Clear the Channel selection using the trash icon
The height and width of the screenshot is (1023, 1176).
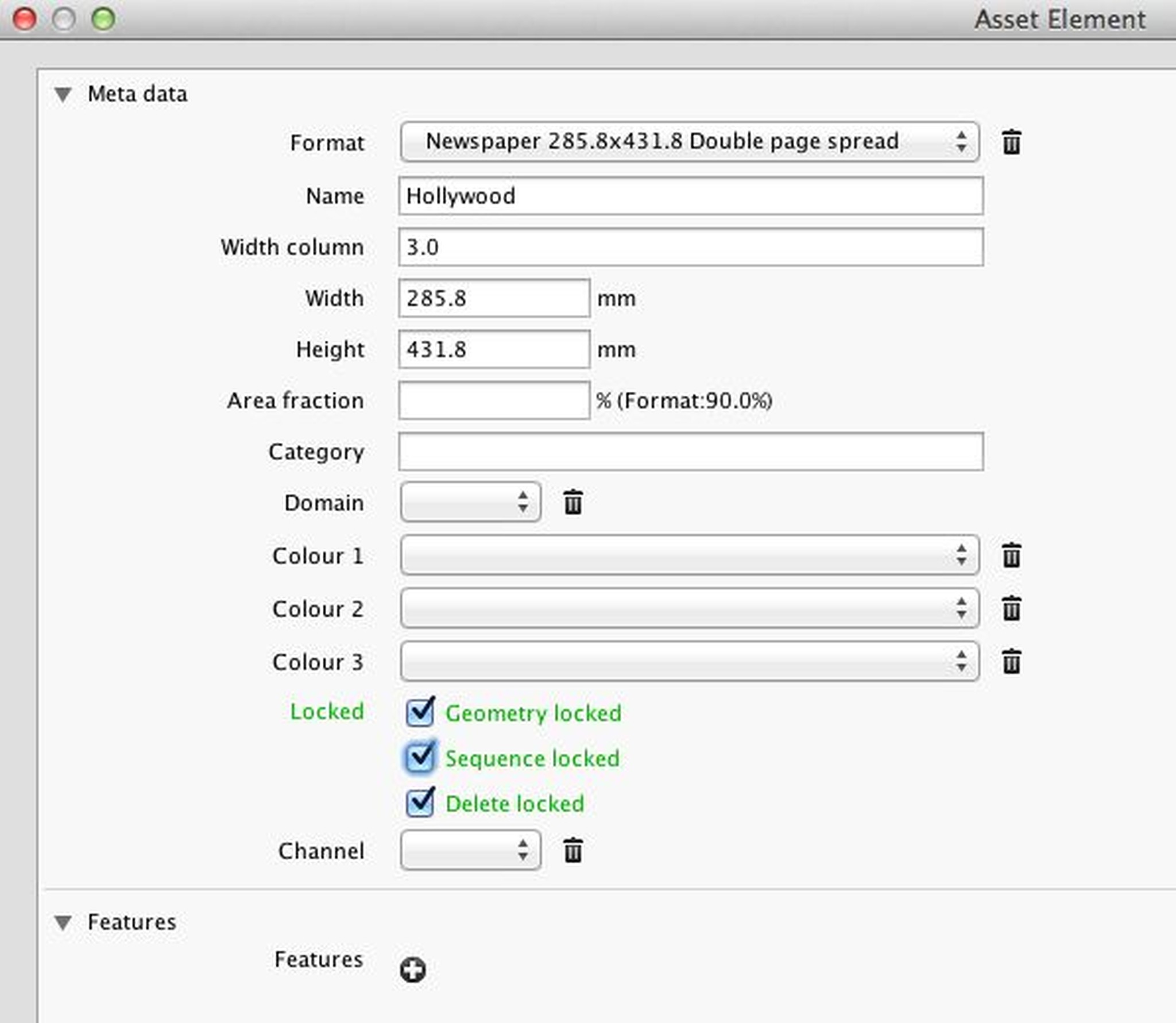572,851
